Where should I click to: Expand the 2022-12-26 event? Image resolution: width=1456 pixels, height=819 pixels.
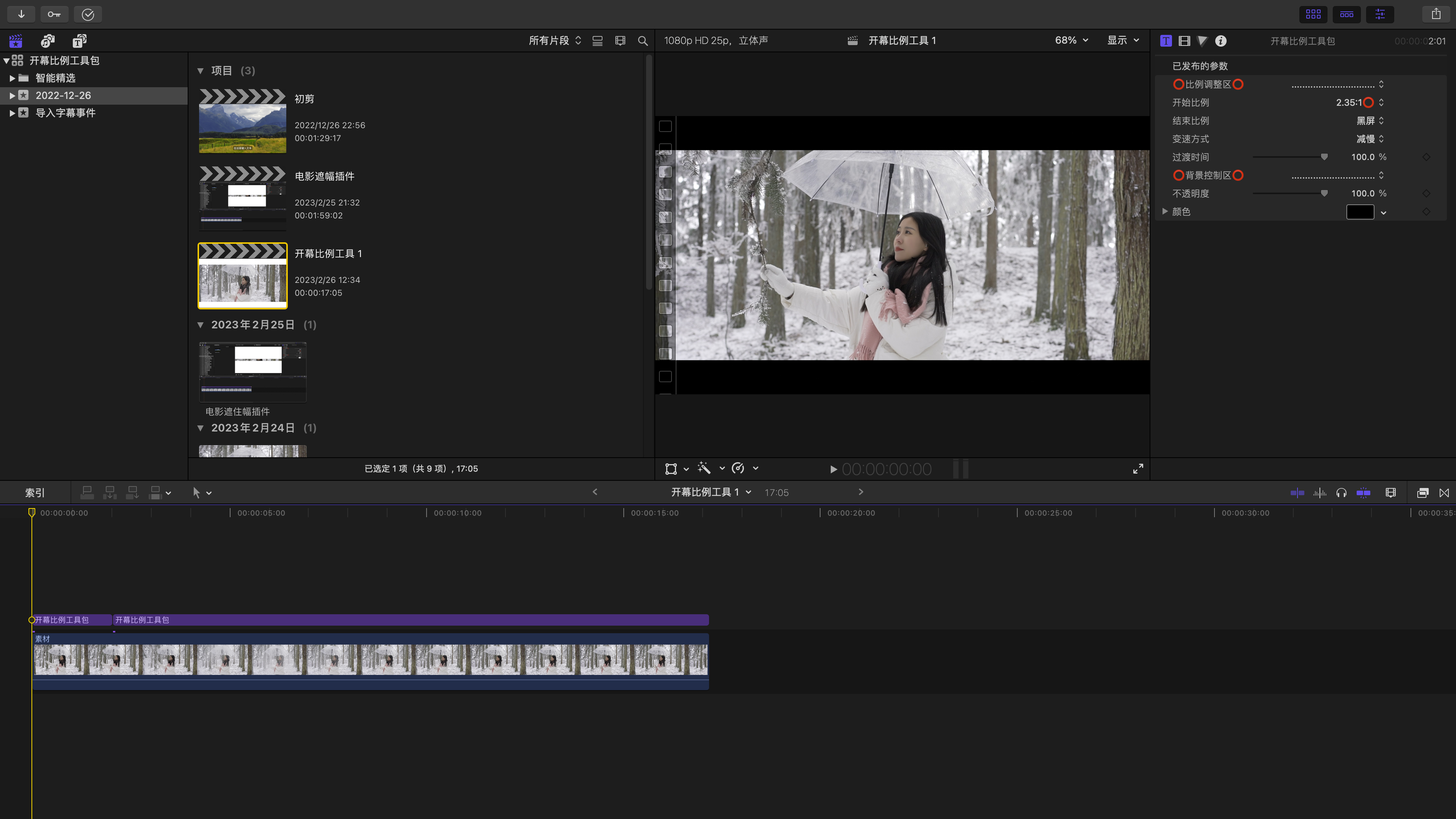coord(13,96)
